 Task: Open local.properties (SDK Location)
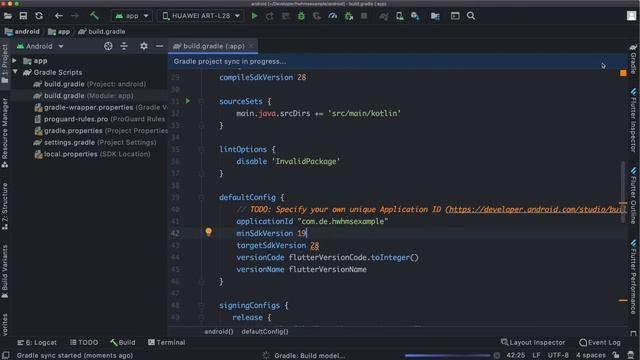point(92,154)
